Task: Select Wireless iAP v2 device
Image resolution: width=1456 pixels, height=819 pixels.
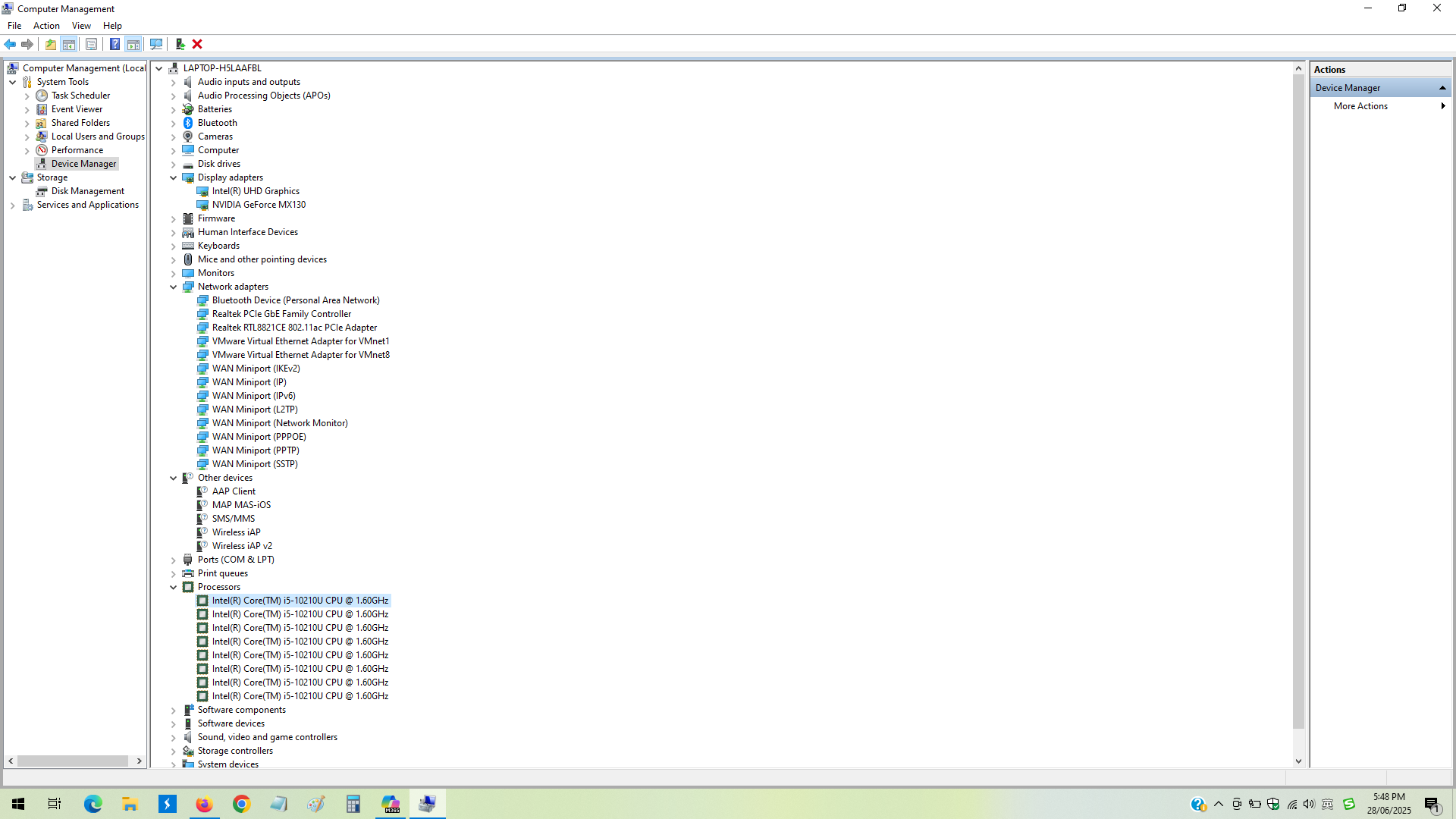Action: pyautogui.click(x=242, y=546)
